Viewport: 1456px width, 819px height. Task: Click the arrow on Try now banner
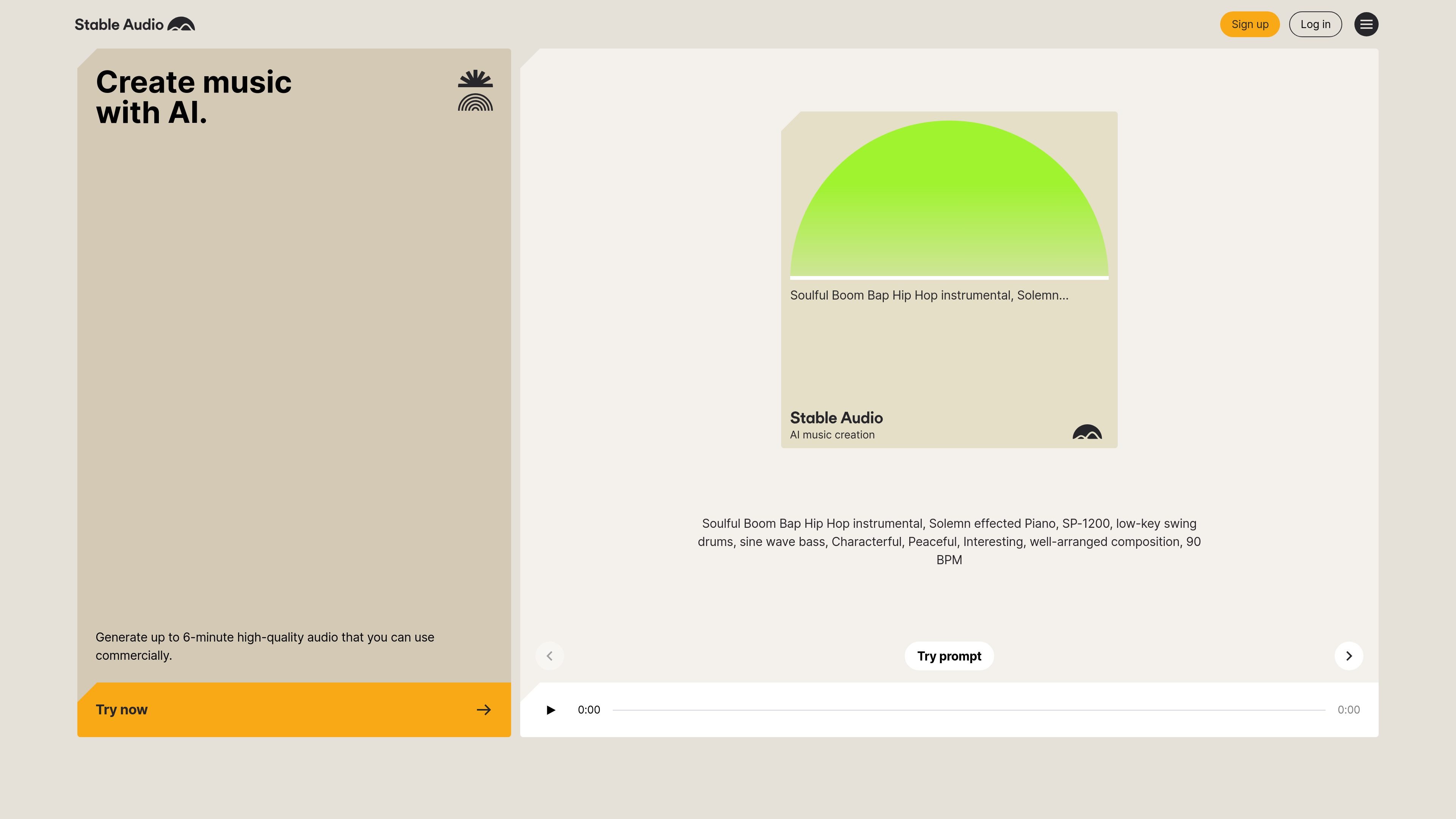click(x=484, y=710)
